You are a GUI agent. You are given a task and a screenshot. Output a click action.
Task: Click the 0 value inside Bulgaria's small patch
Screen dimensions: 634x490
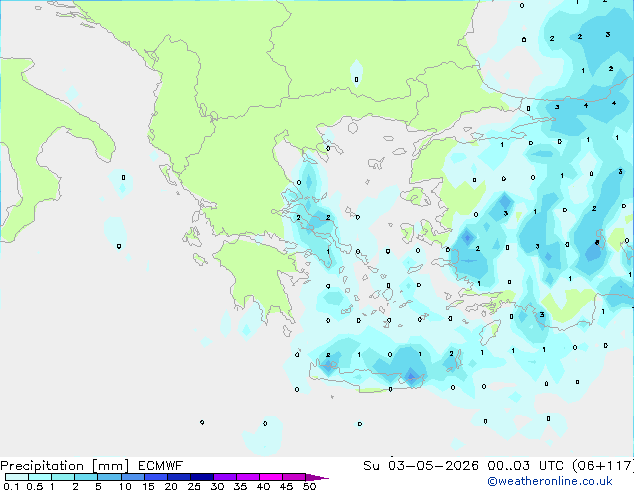pos(356,80)
